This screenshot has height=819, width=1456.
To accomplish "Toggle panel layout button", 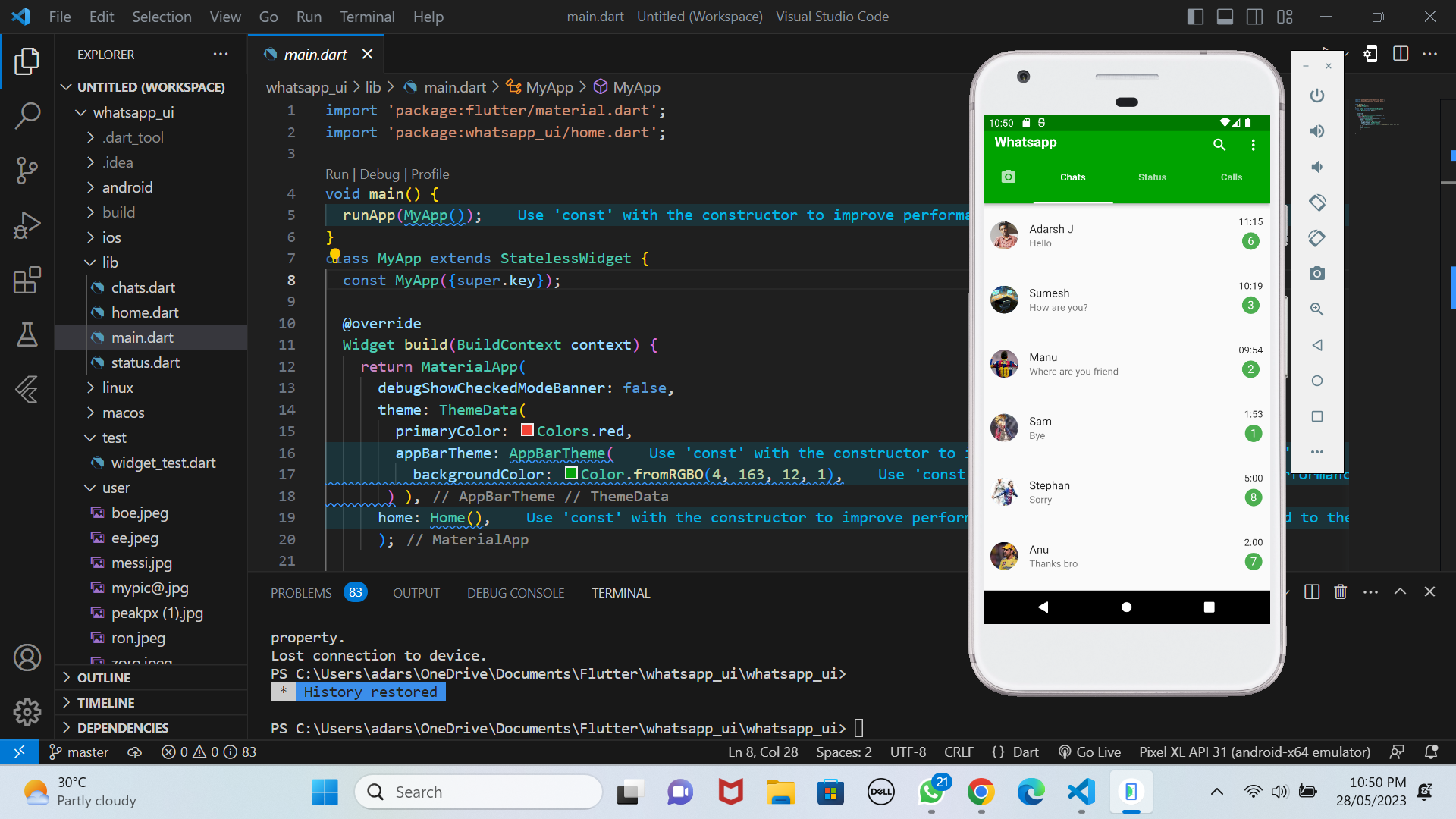I will tap(1225, 17).
